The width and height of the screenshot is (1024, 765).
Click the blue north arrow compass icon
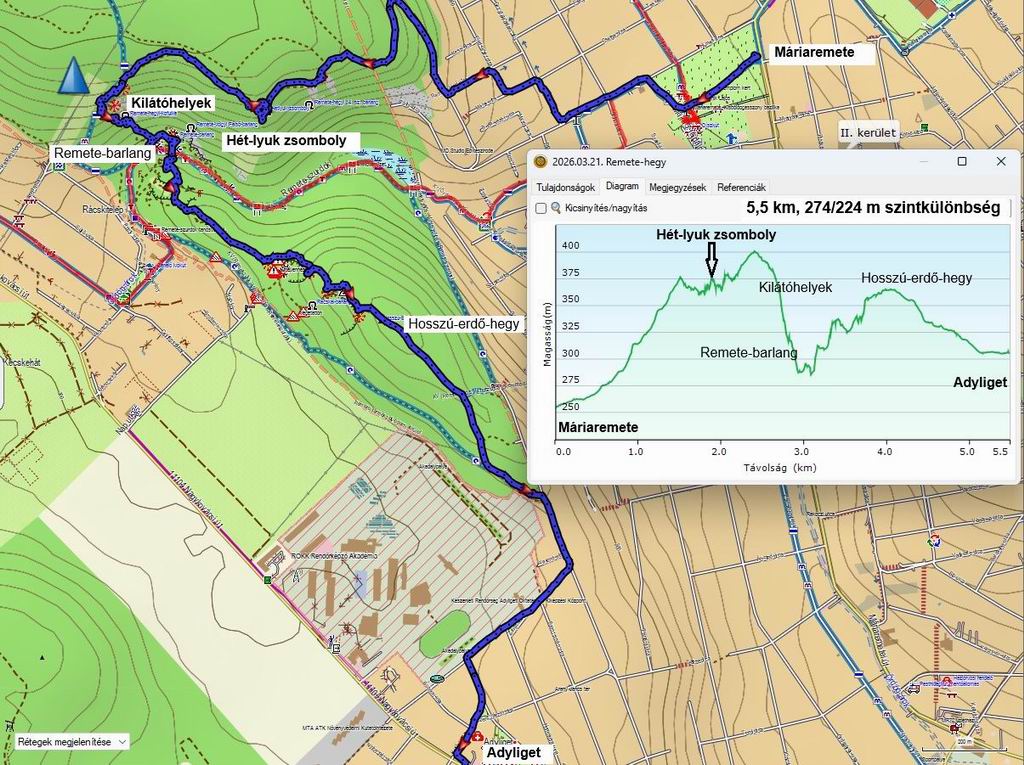(73, 76)
